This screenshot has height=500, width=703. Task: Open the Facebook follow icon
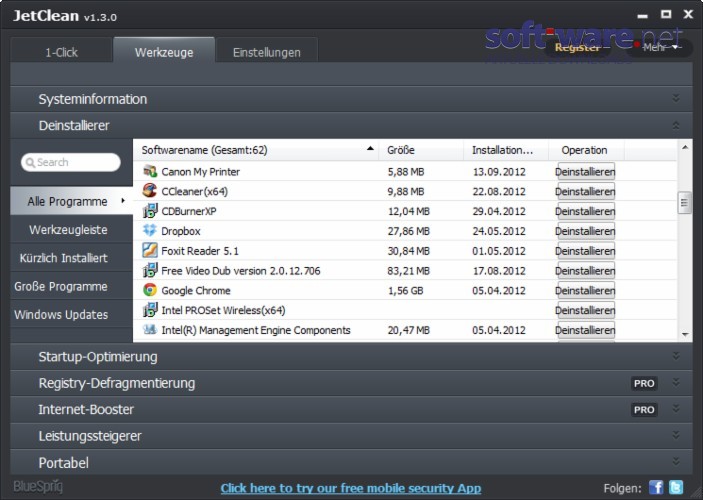656,487
